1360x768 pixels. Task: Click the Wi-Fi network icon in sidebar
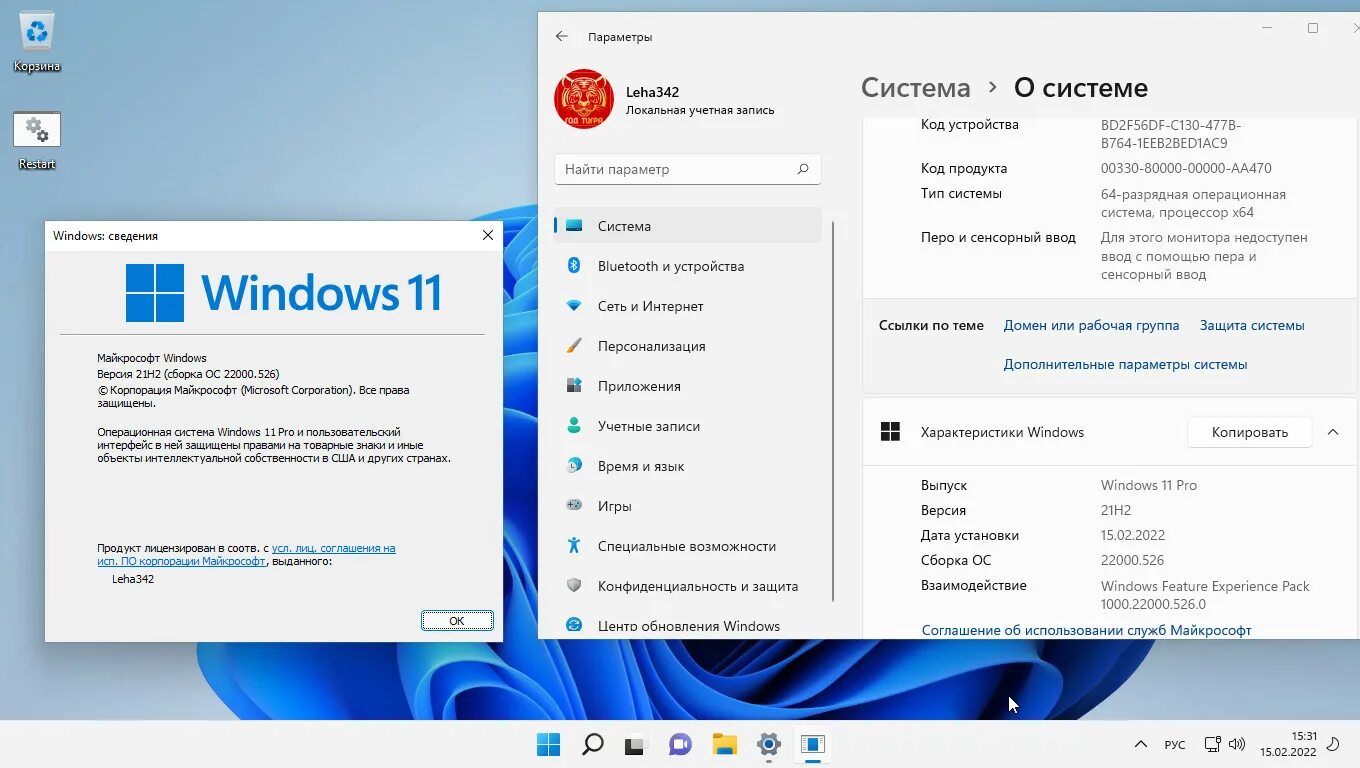pyautogui.click(x=574, y=306)
